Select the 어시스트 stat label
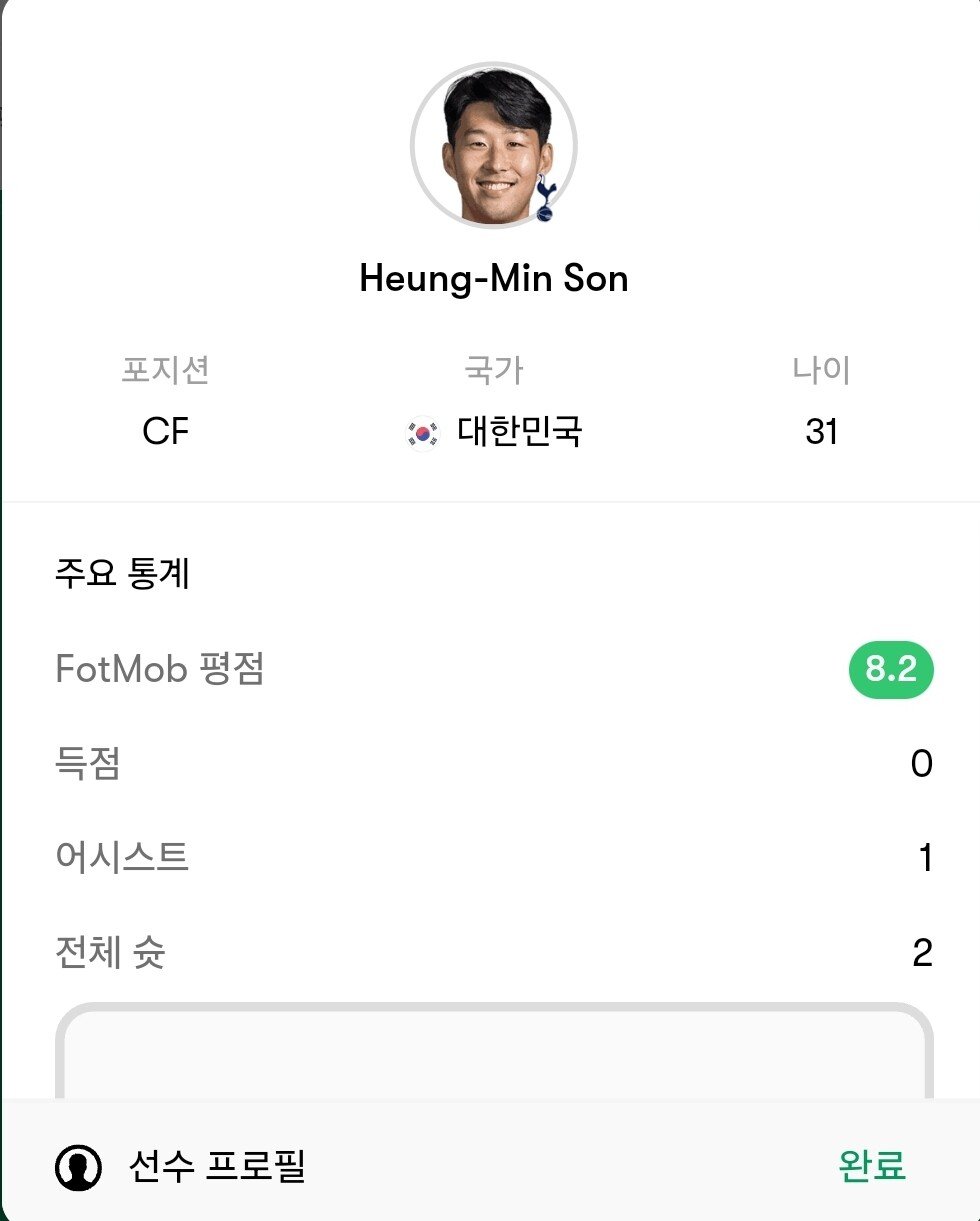 [122, 858]
